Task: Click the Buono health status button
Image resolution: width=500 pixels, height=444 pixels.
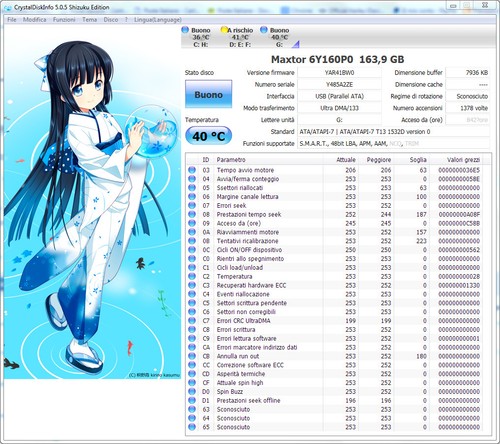Action: tap(208, 94)
